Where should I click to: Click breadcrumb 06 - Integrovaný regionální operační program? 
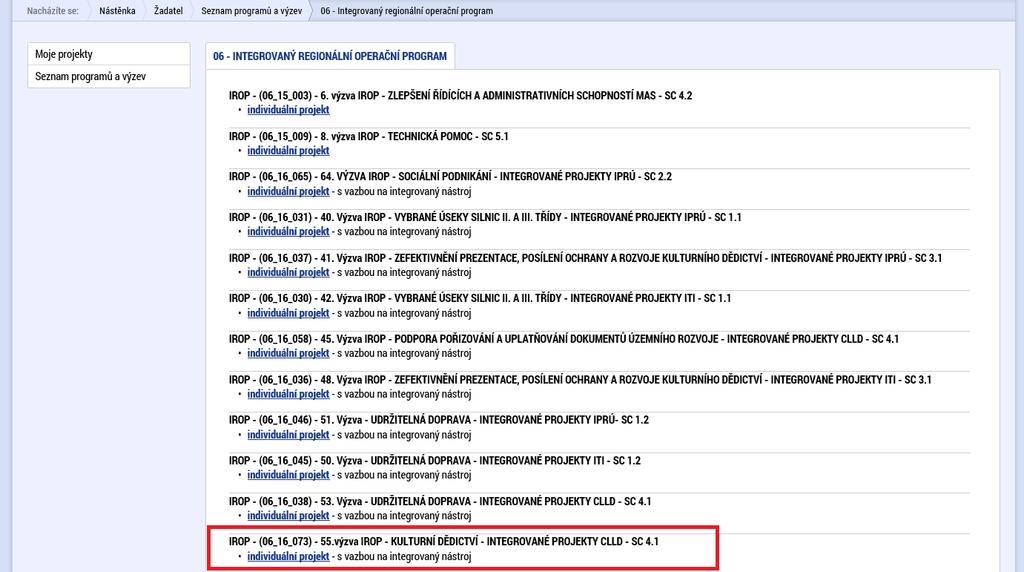point(406,10)
